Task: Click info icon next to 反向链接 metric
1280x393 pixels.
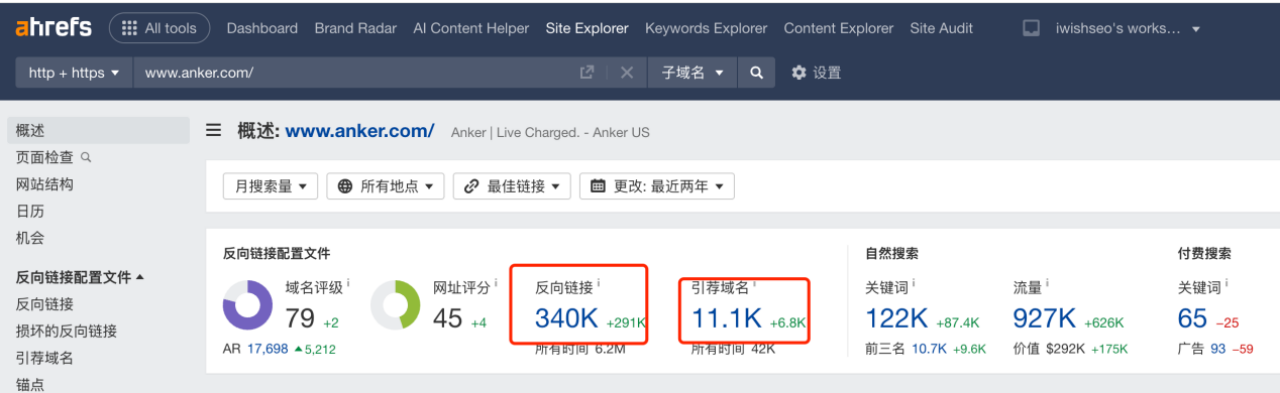Action: (x=599, y=284)
